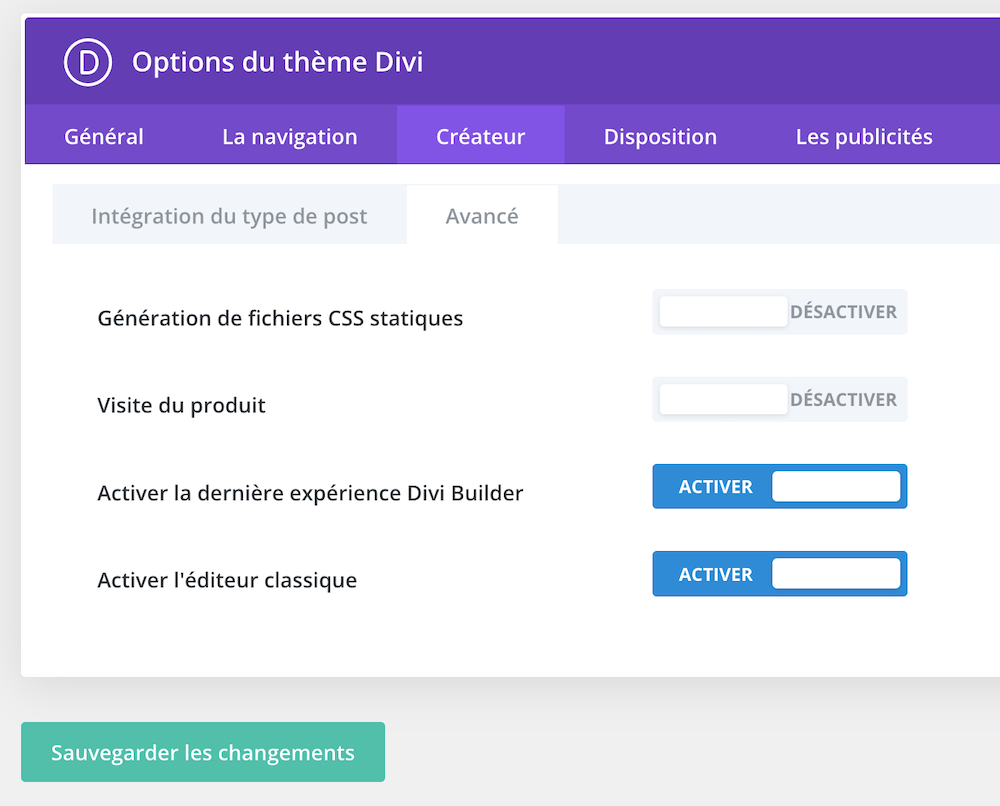
Task: Click the Génération de fichiers CSS statiques label
Action: [x=280, y=319]
